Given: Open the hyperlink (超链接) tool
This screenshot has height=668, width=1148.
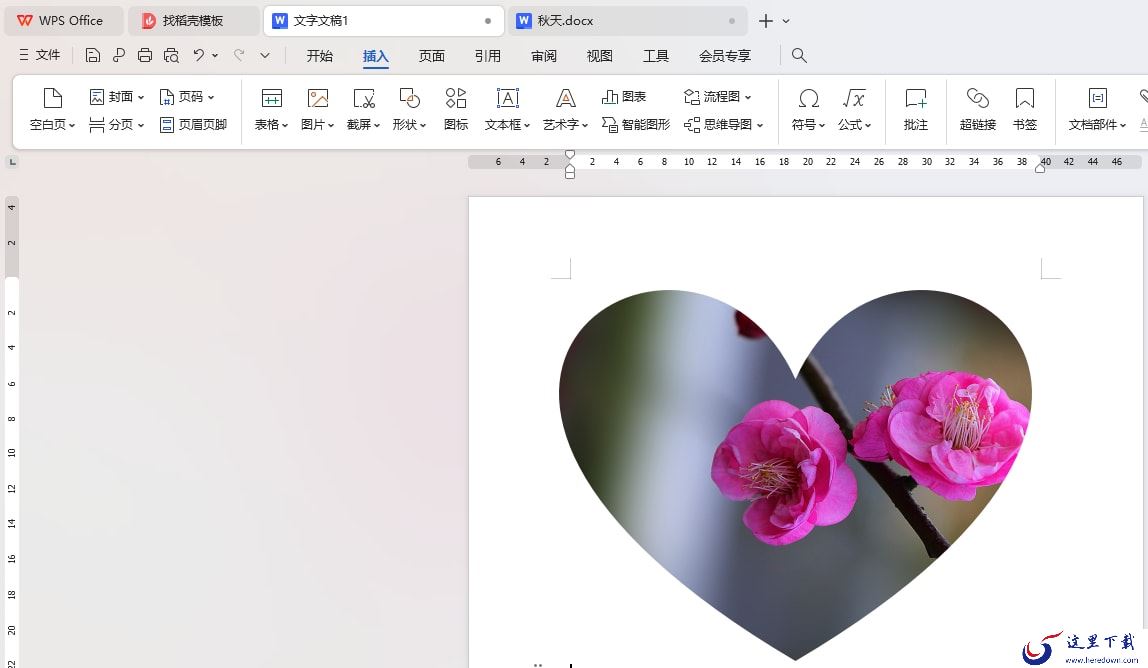Looking at the screenshot, I should pos(977,110).
